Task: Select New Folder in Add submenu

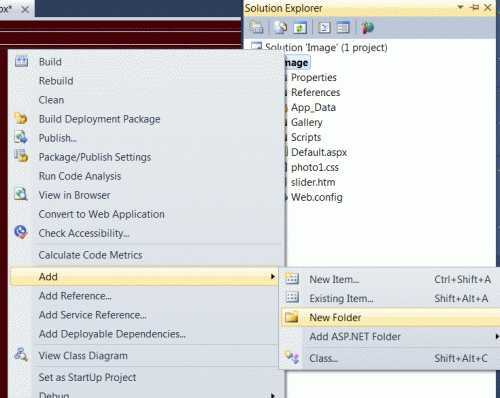Action: (x=335, y=317)
